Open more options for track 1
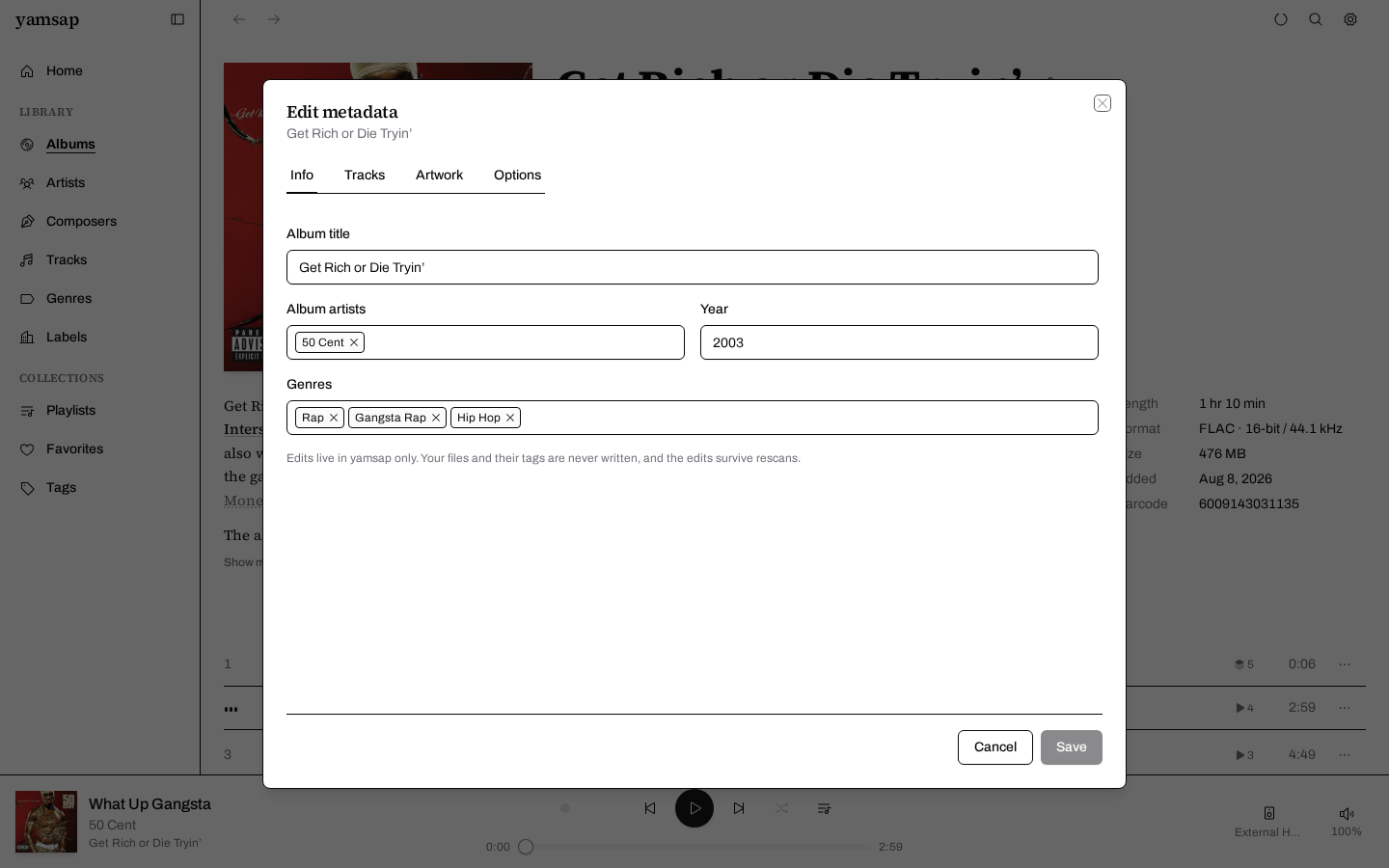1389x868 pixels. click(1345, 665)
